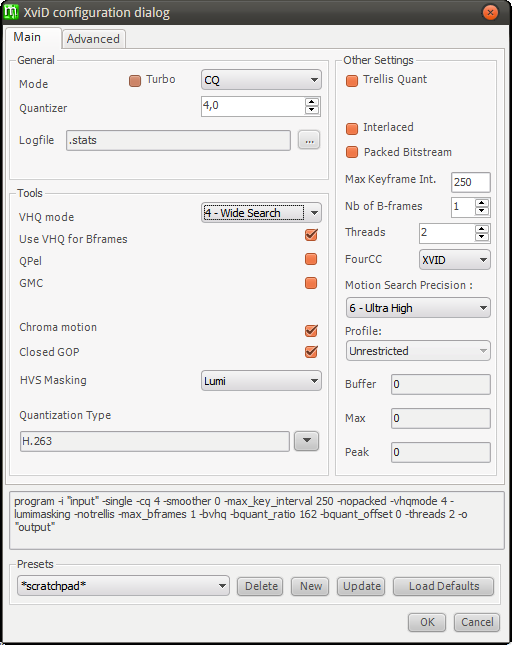Click the Max Keyframe Int. field

[x=470, y=182]
